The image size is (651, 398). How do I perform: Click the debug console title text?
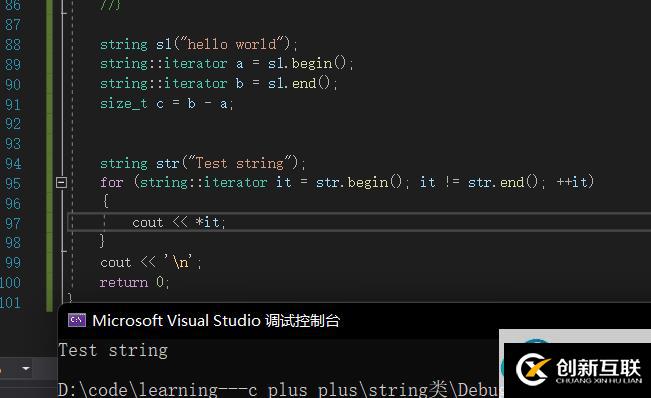pos(216,320)
